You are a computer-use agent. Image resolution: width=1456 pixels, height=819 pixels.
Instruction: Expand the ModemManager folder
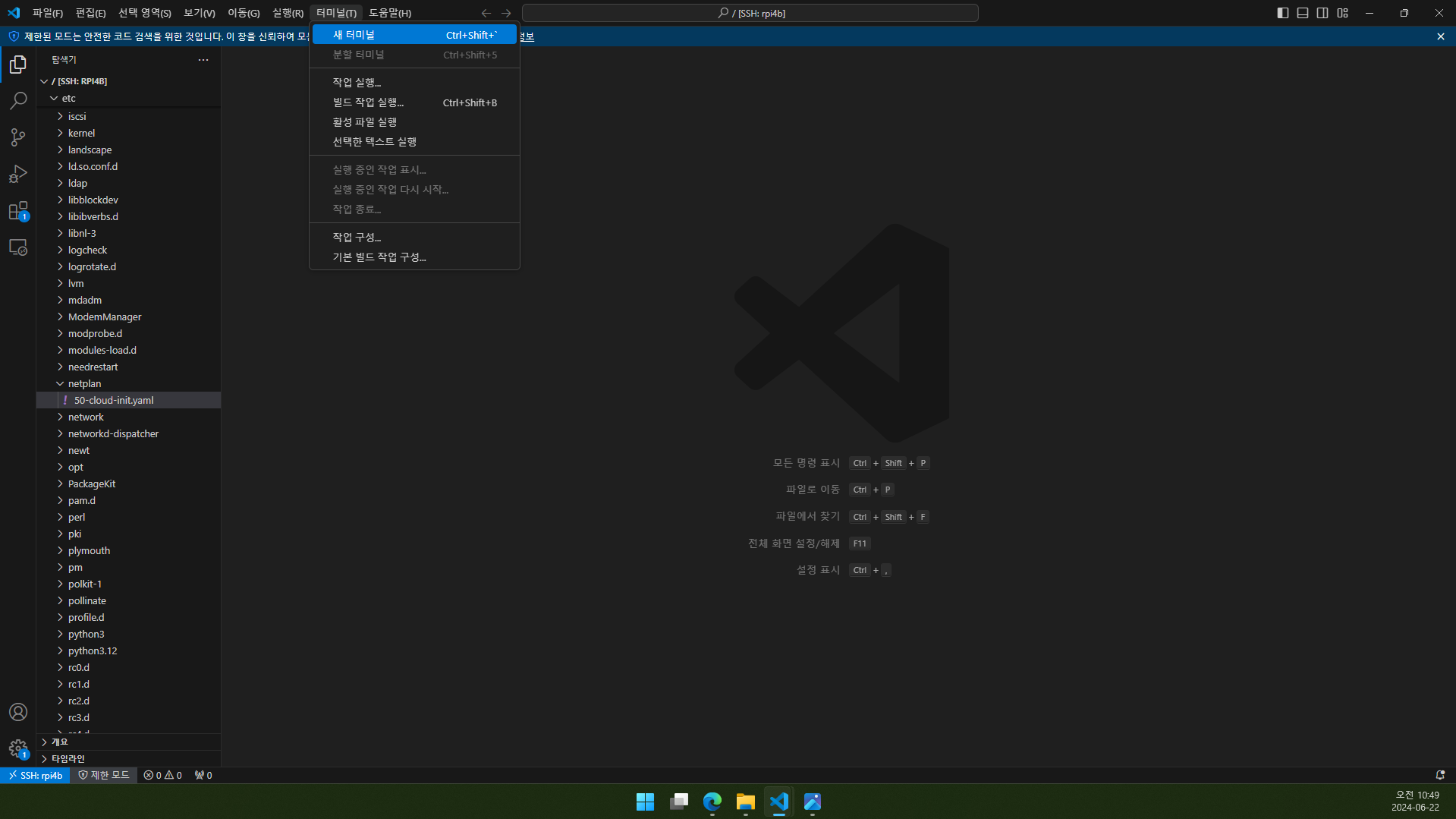129,317
